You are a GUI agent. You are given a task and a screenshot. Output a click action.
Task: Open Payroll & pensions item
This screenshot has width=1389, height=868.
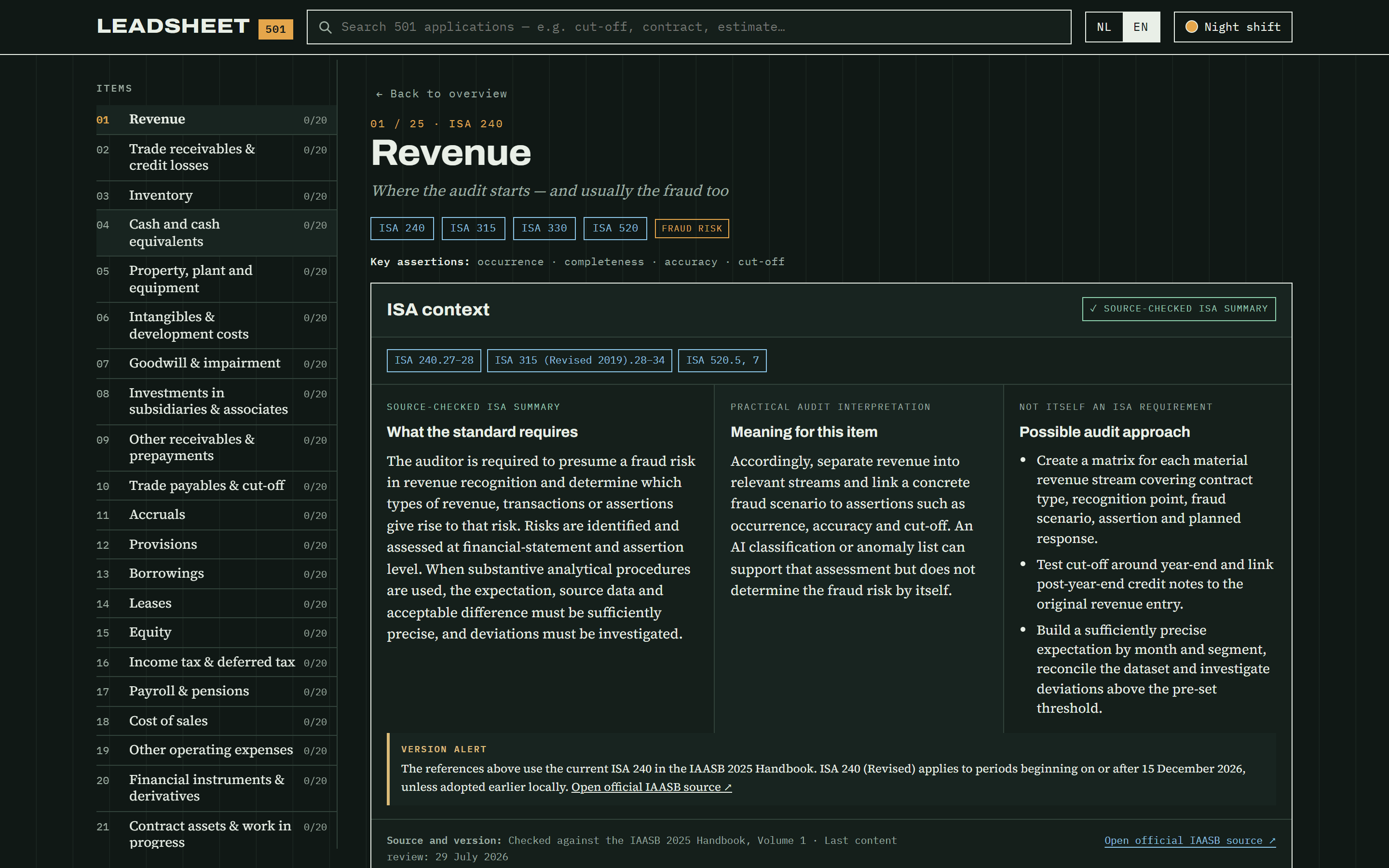(217, 691)
